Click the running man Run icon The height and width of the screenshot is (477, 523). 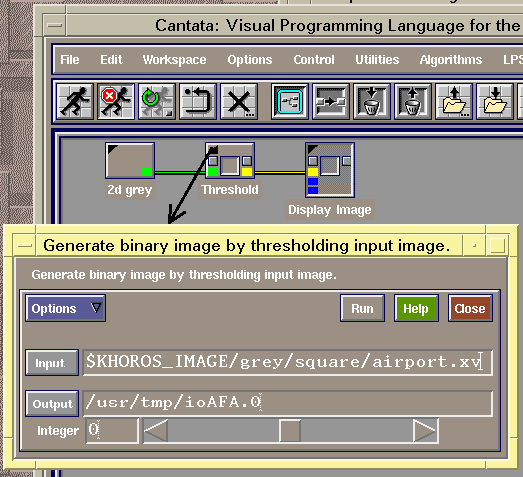click(x=74, y=101)
